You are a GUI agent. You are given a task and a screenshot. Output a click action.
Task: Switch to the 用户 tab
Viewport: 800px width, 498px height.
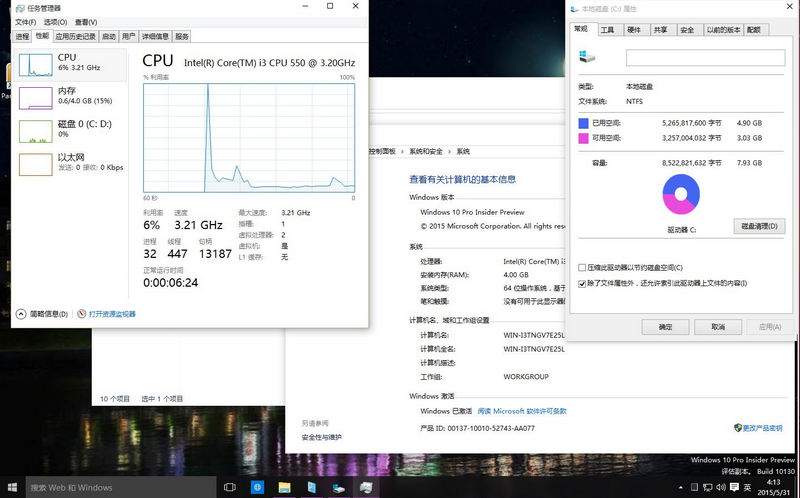tap(129, 36)
